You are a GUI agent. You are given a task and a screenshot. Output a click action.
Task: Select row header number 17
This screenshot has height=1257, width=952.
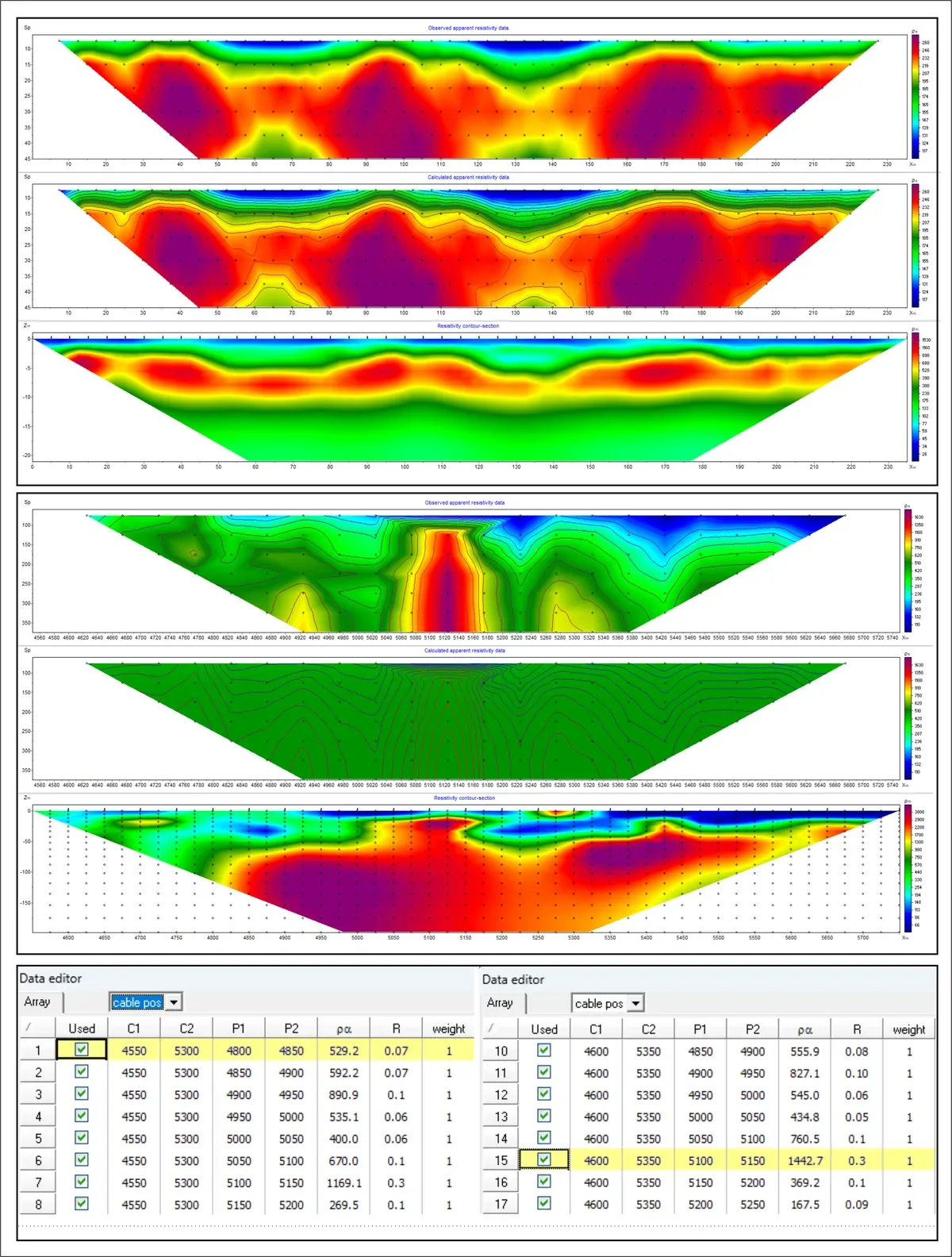[x=501, y=1204]
